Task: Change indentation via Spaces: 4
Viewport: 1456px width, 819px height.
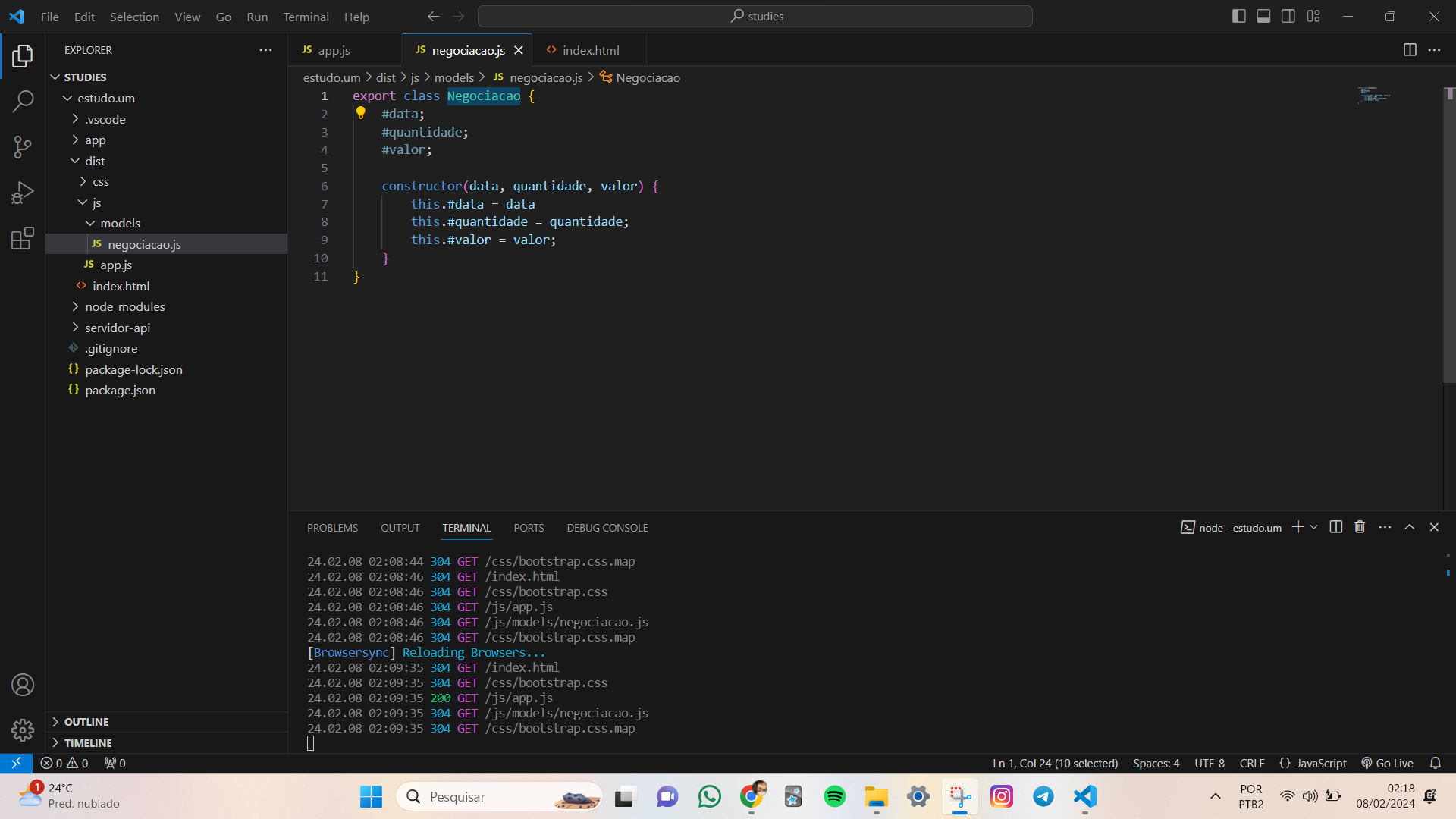Action: coord(1156,763)
